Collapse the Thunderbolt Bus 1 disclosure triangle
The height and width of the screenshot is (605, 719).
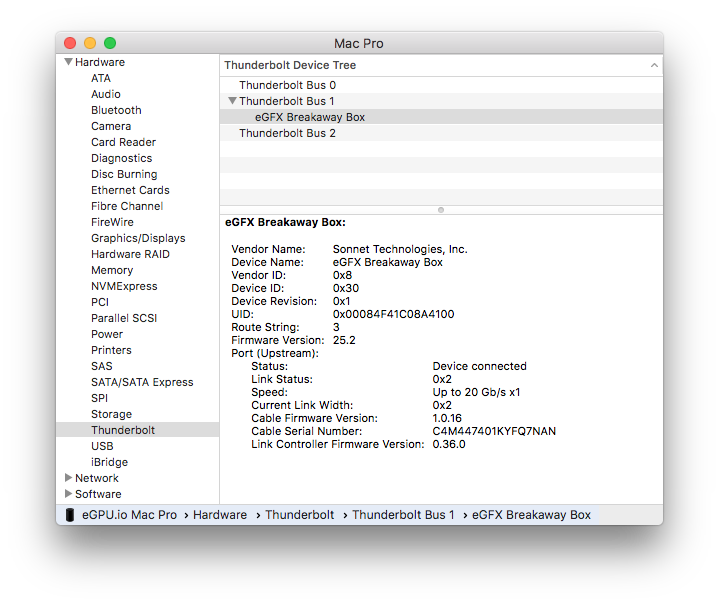232,100
